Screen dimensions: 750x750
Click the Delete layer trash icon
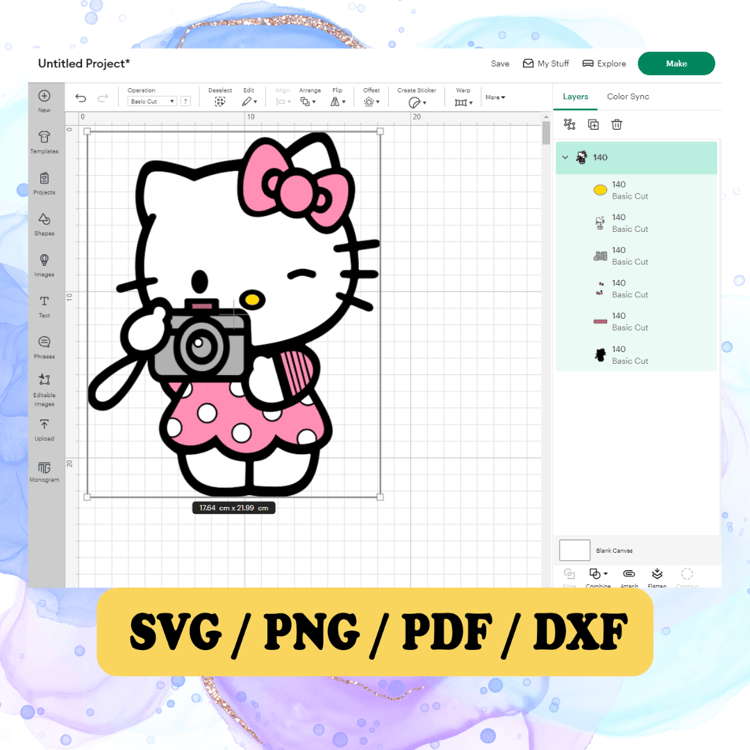click(617, 124)
